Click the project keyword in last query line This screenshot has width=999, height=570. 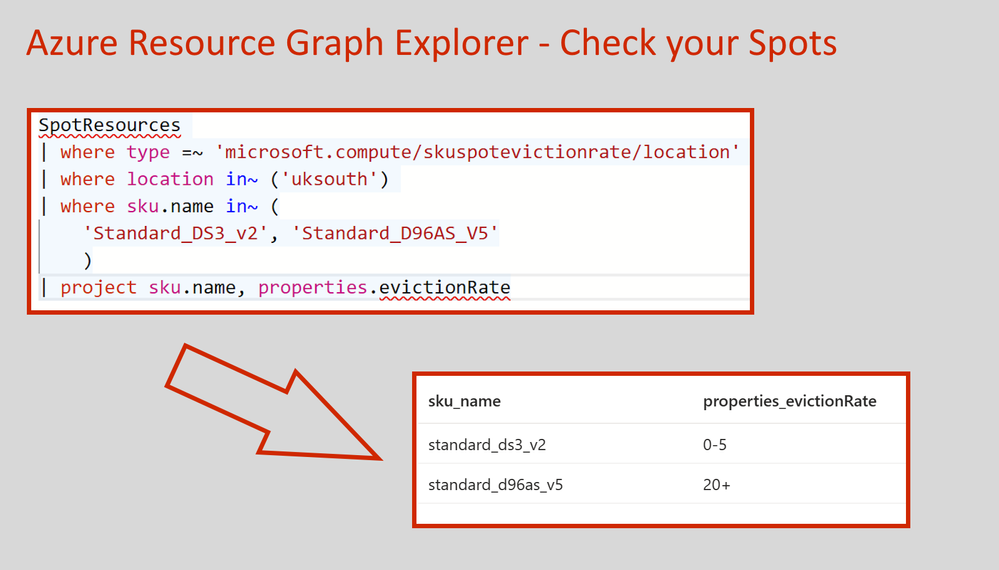pyautogui.click(x=98, y=288)
